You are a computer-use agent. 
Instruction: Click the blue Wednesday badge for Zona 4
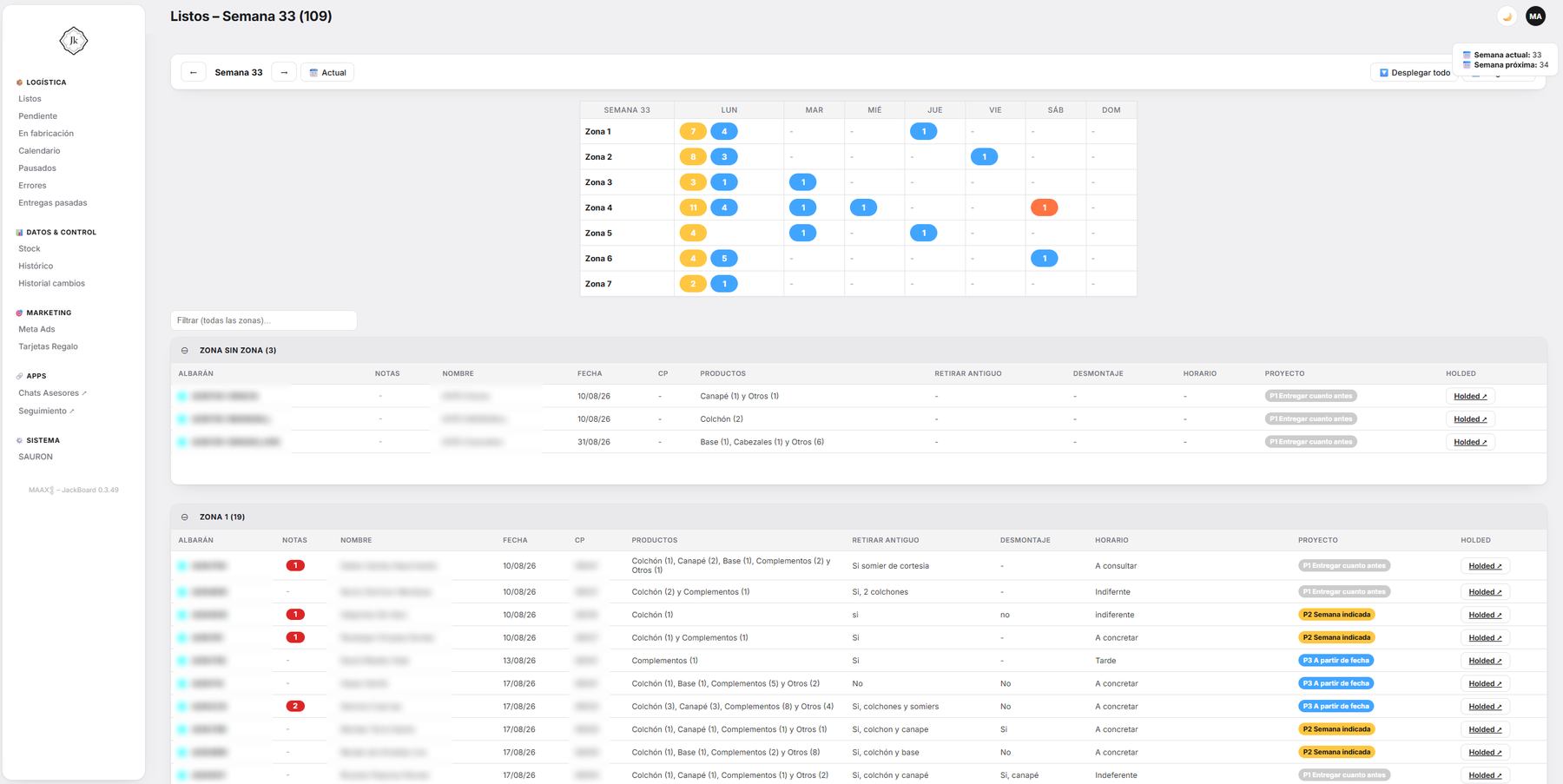click(x=863, y=208)
